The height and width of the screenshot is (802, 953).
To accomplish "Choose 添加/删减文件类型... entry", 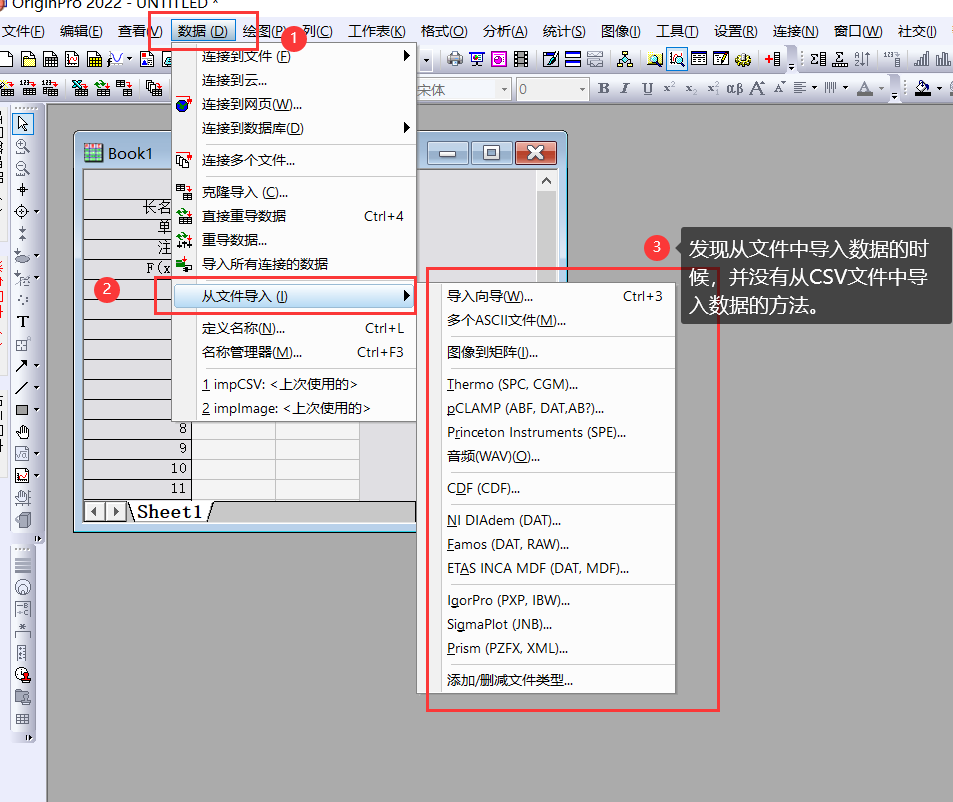I will pyautogui.click(x=546, y=680).
